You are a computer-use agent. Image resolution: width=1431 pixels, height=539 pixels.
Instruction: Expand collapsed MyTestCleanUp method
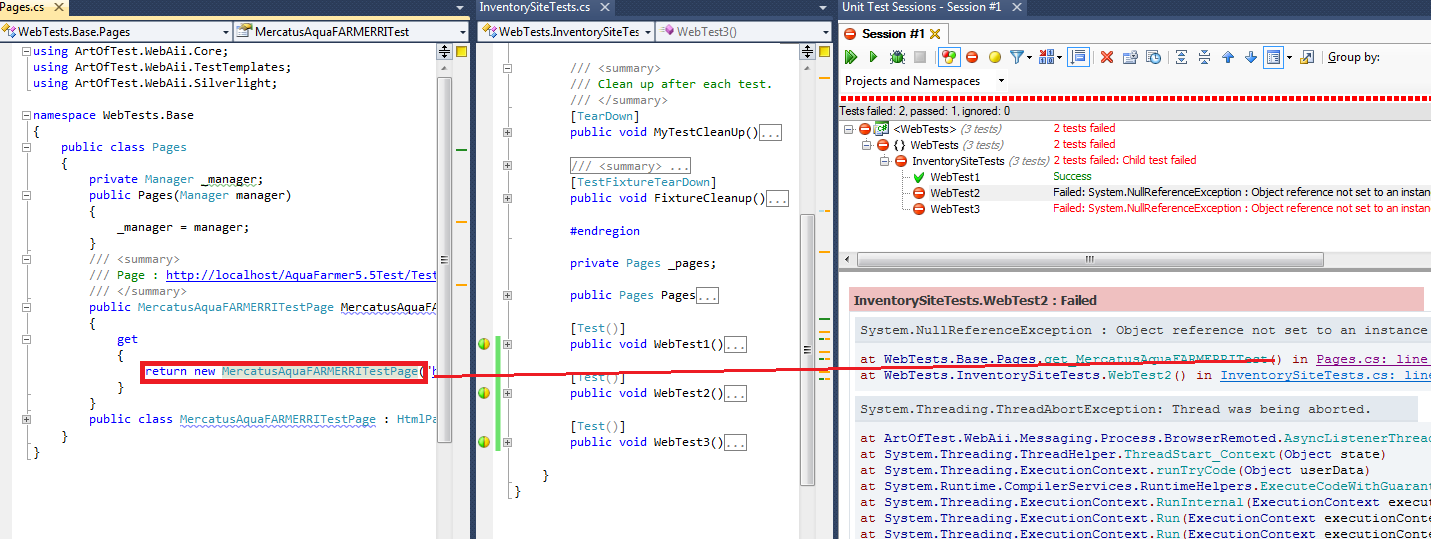507,133
